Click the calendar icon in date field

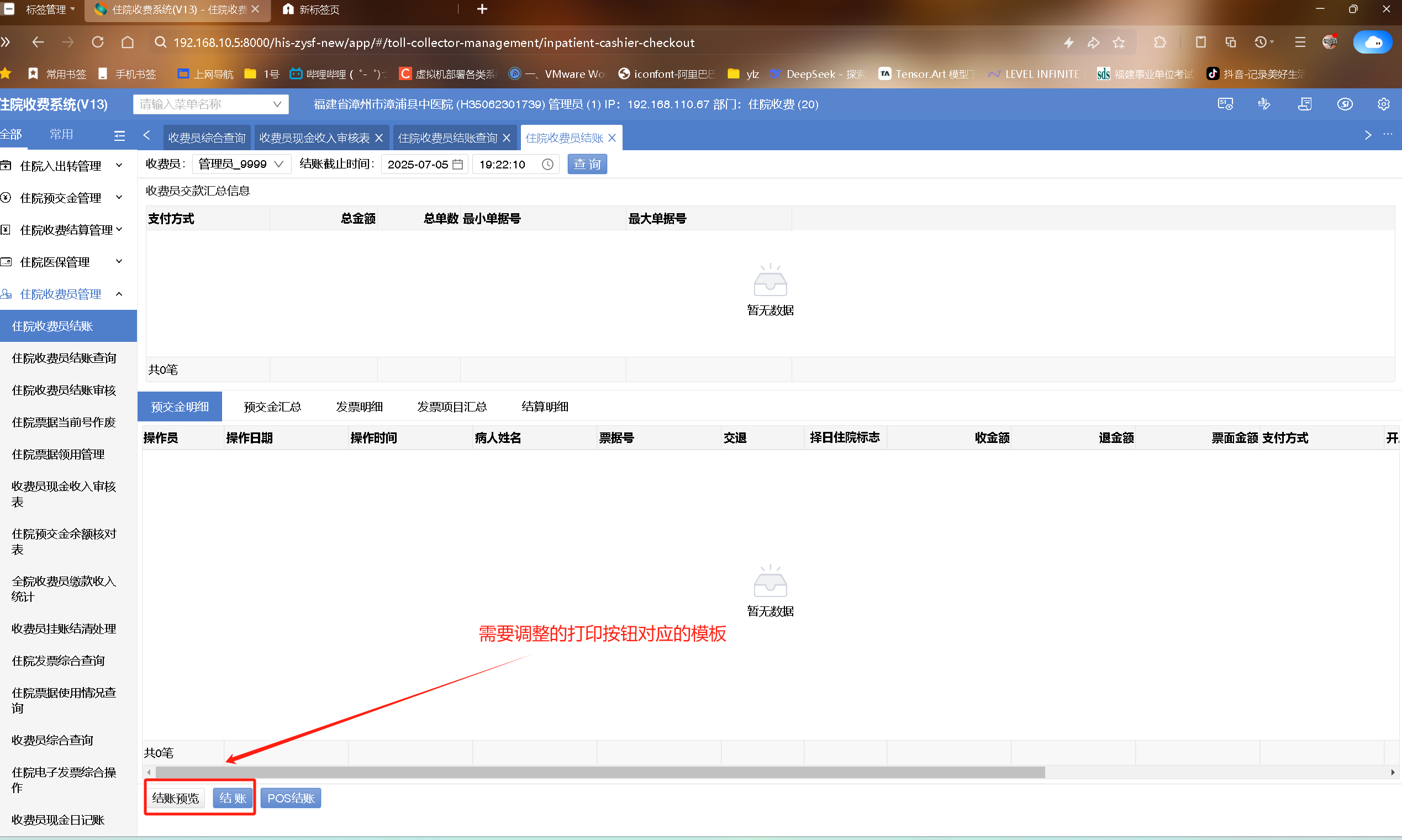pyautogui.click(x=458, y=164)
